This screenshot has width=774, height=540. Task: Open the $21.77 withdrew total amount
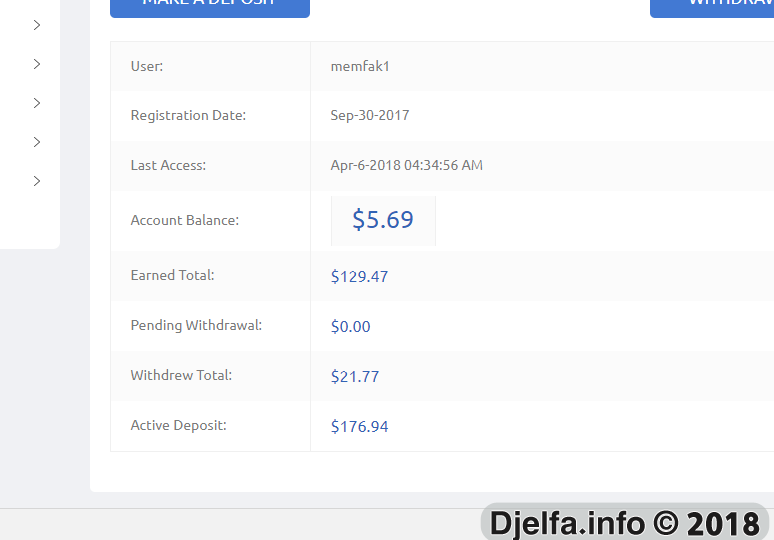[x=355, y=377]
